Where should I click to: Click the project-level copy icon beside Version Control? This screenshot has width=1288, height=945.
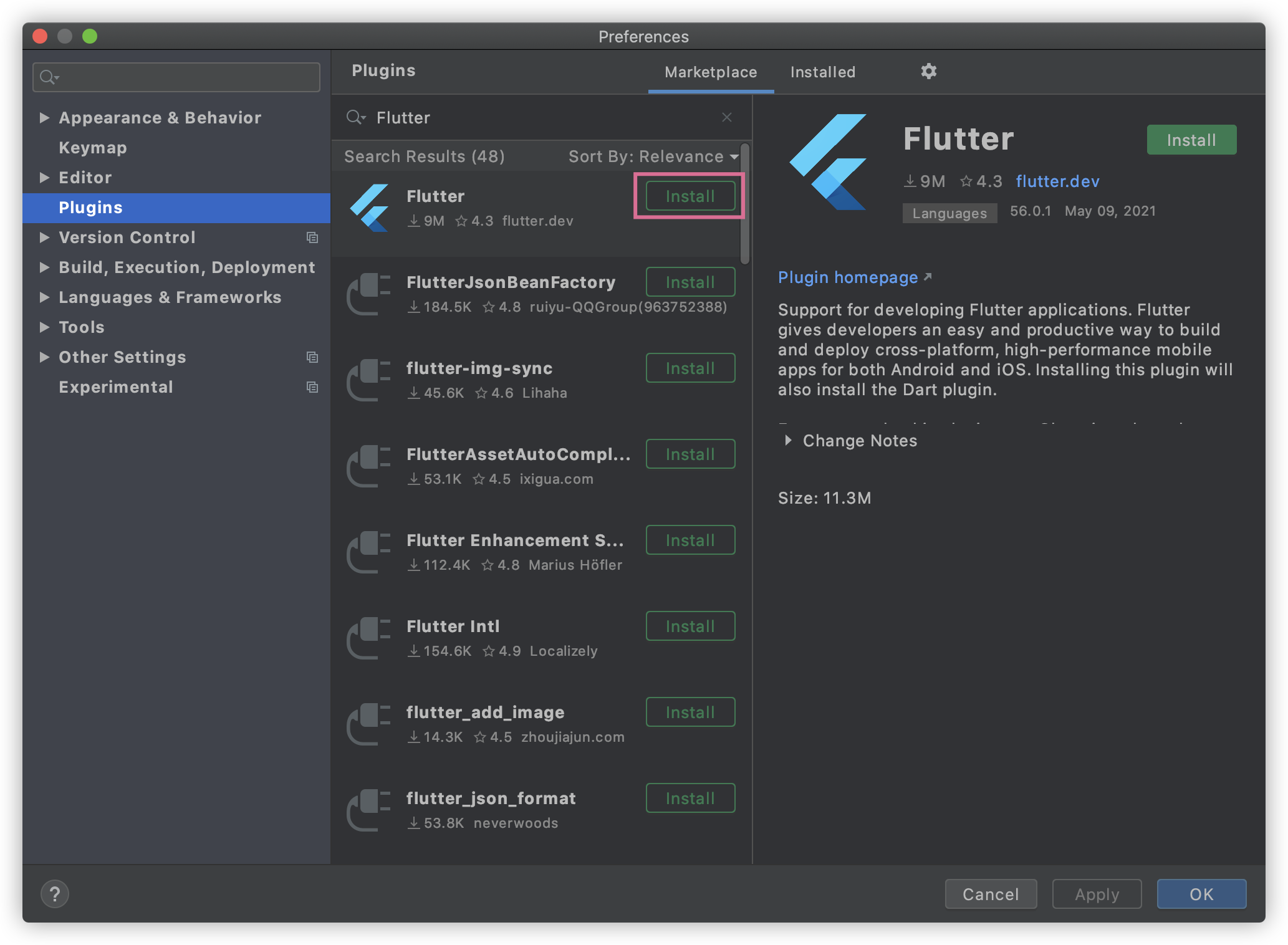tap(312, 237)
